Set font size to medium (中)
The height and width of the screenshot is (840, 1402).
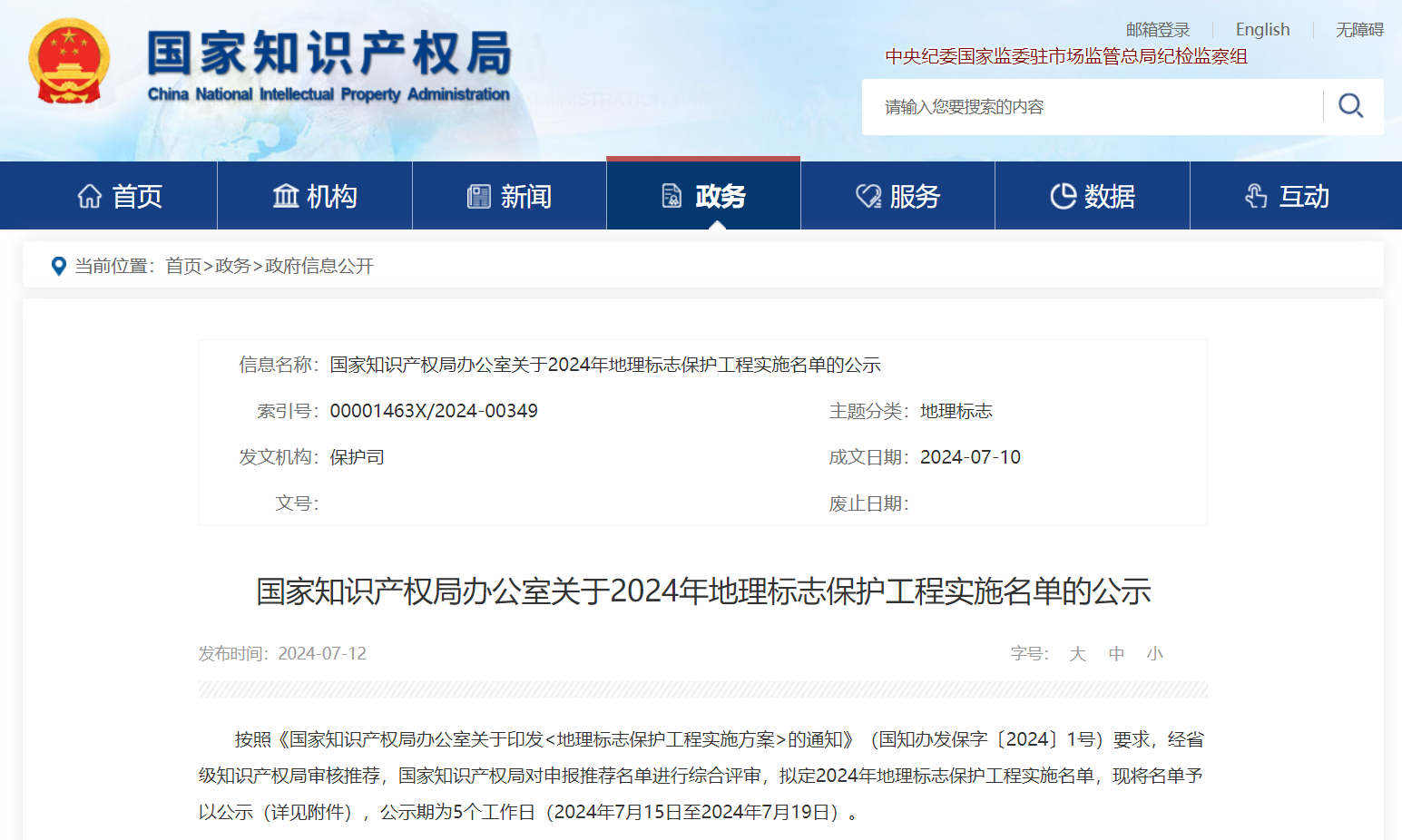[1116, 654]
